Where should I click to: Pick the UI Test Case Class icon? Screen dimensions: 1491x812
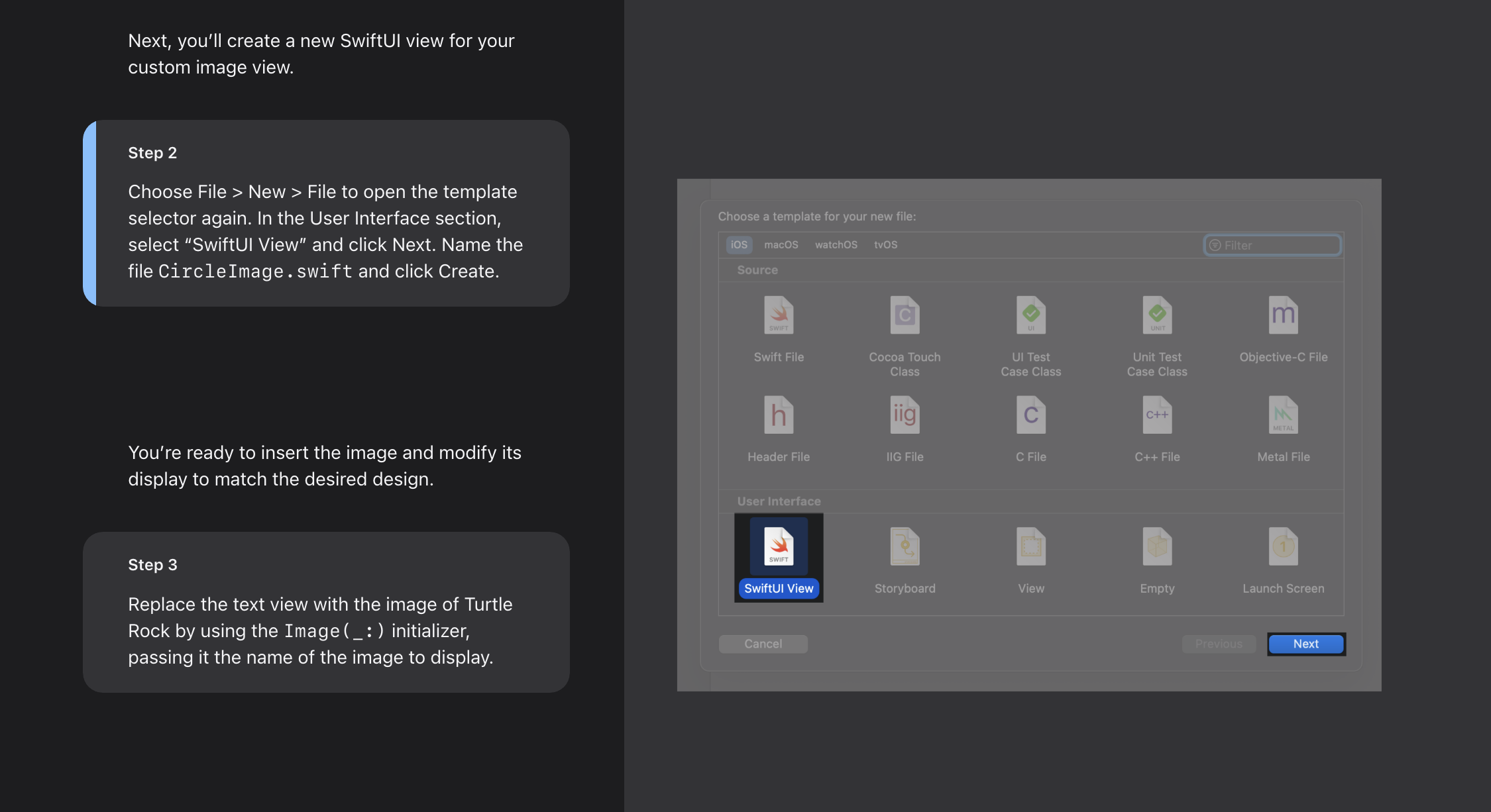coord(1030,316)
